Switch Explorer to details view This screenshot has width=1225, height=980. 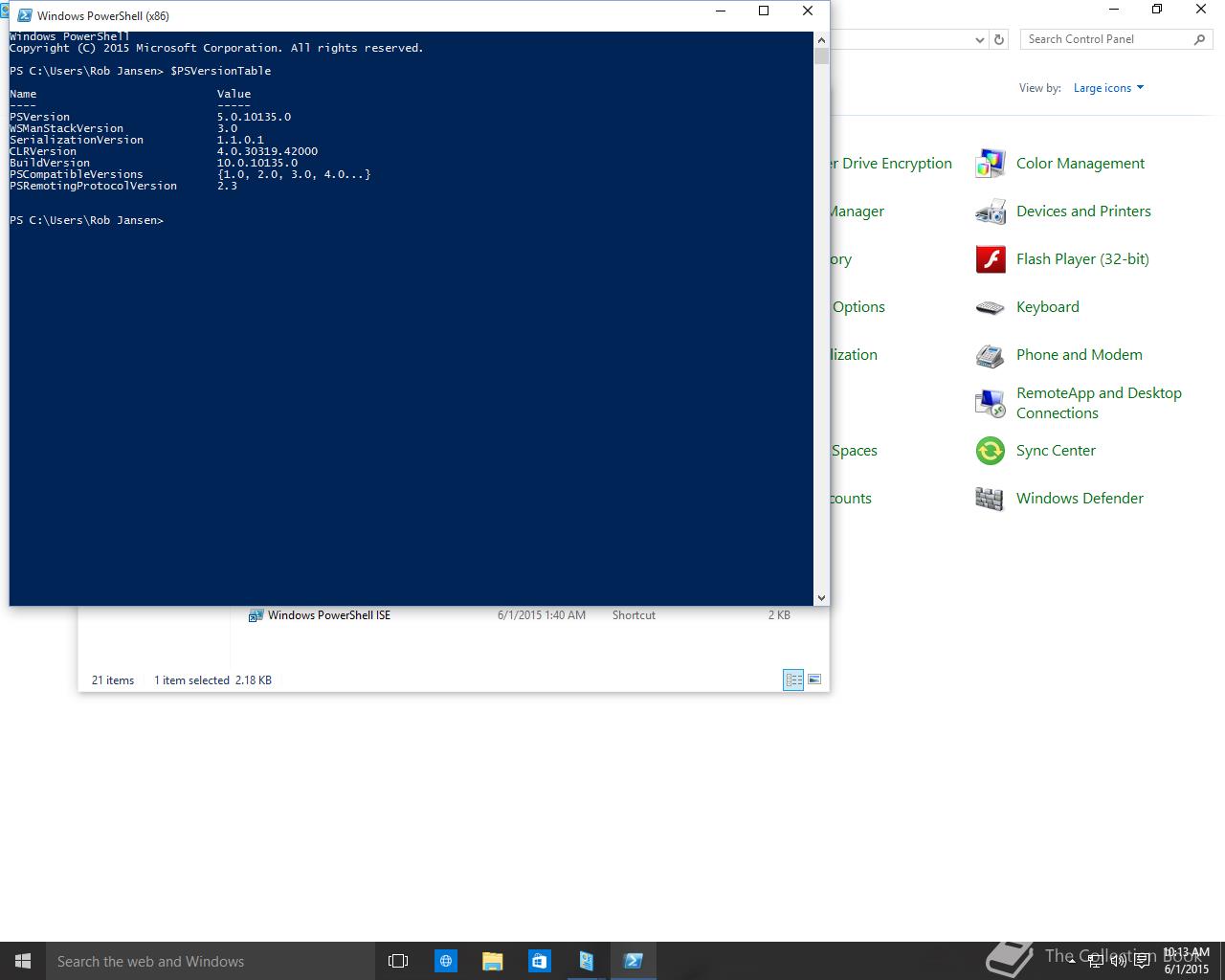(x=793, y=679)
